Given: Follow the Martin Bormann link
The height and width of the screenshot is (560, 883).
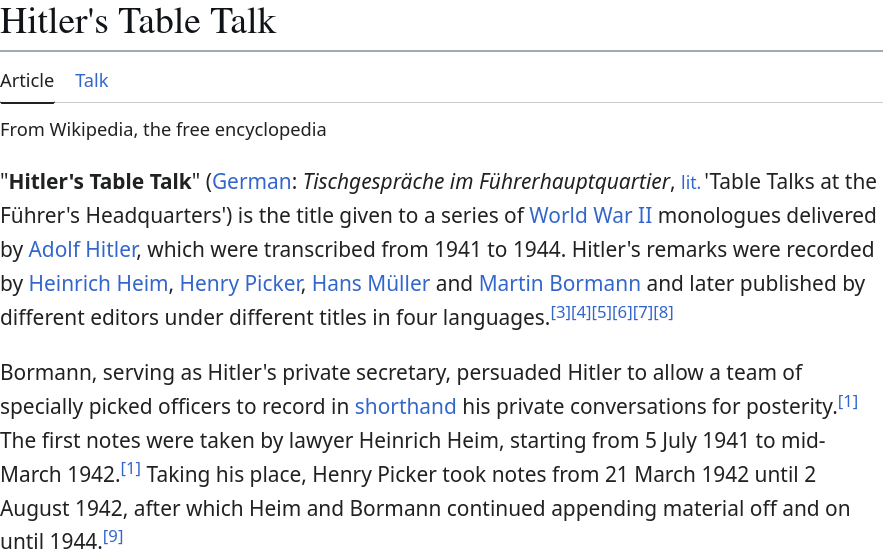Looking at the screenshot, I should click(x=559, y=283).
